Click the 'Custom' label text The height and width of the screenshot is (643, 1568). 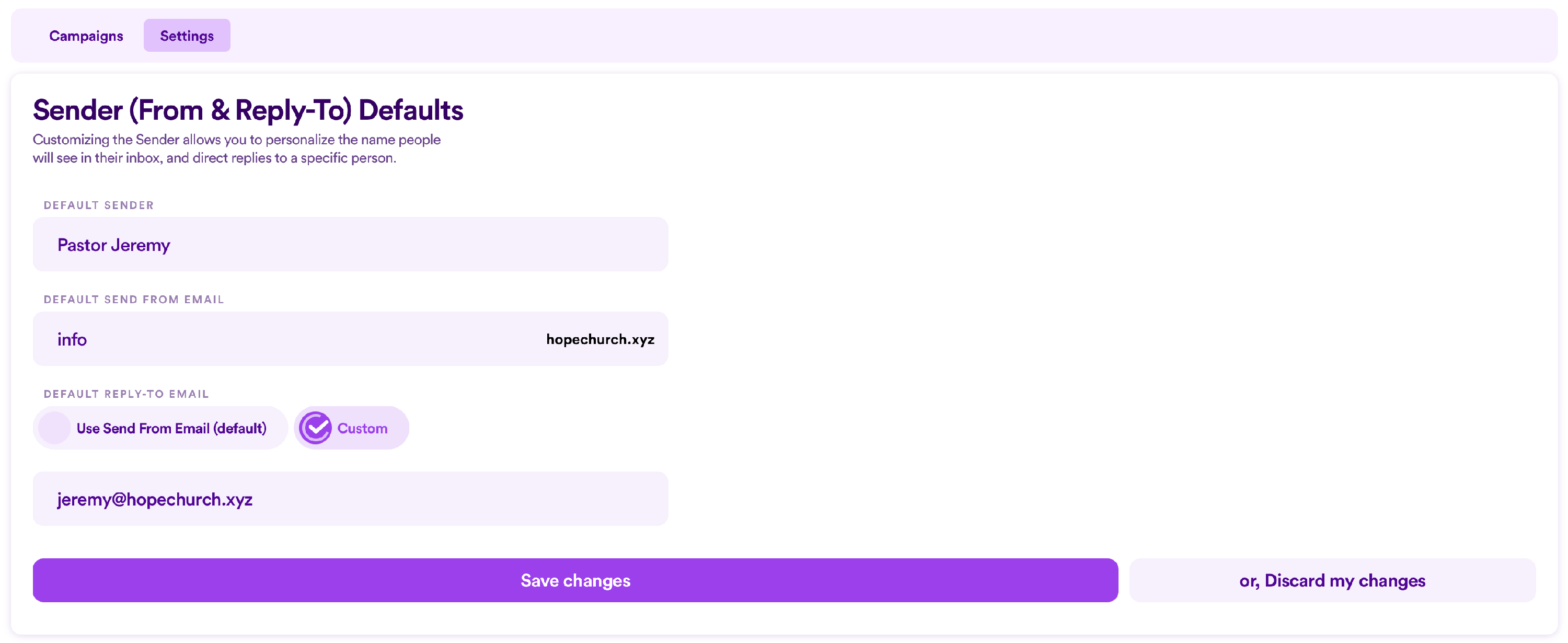(362, 429)
